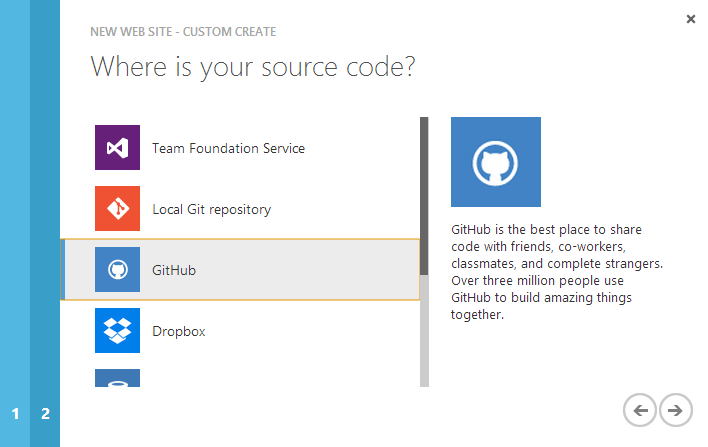Click the partially visible icon below Dropbox
The image size is (708, 447).
coord(117,378)
